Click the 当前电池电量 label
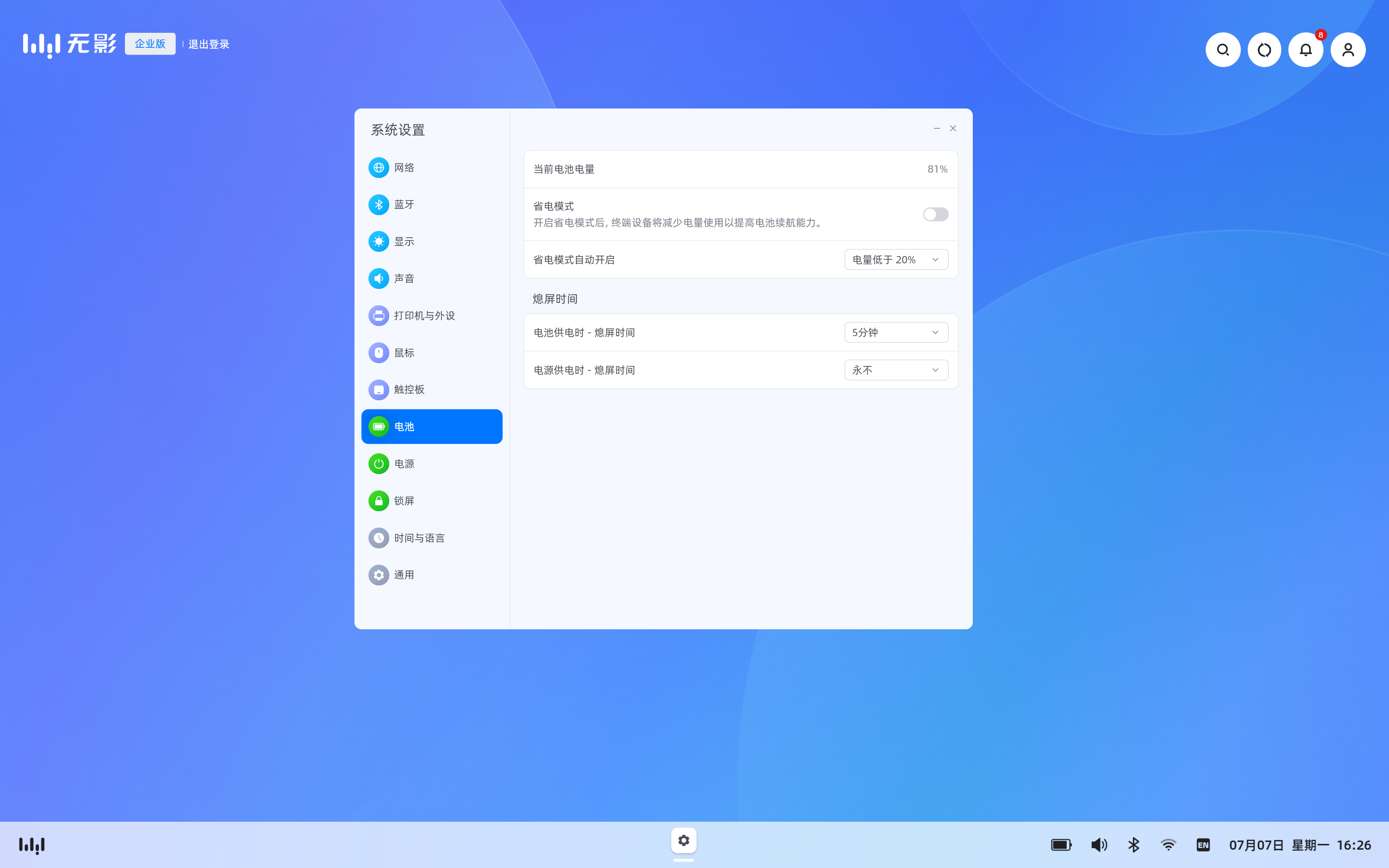This screenshot has width=1389, height=868. coord(564,169)
